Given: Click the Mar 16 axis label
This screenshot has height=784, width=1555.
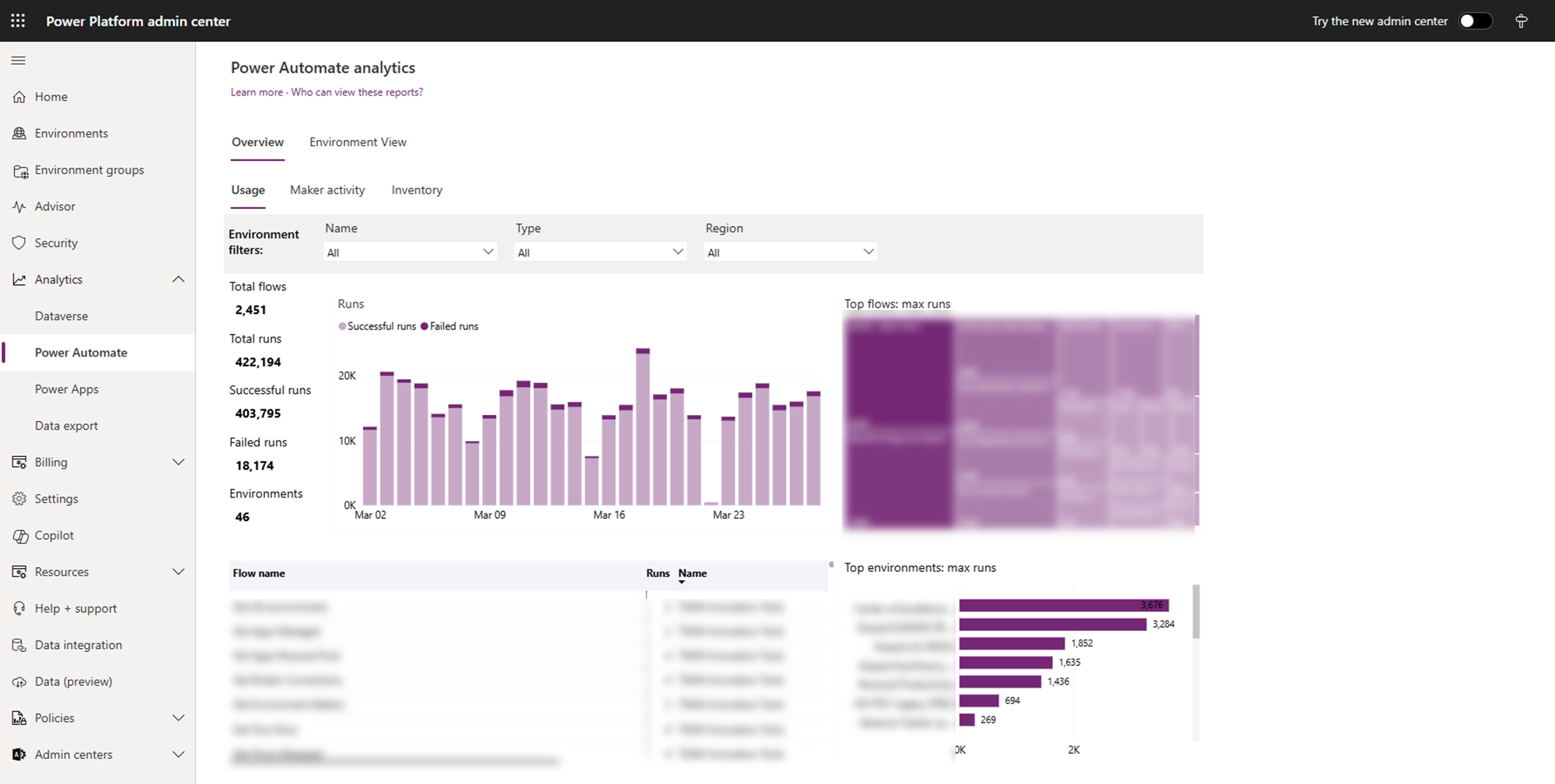Looking at the screenshot, I should coord(609,515).
